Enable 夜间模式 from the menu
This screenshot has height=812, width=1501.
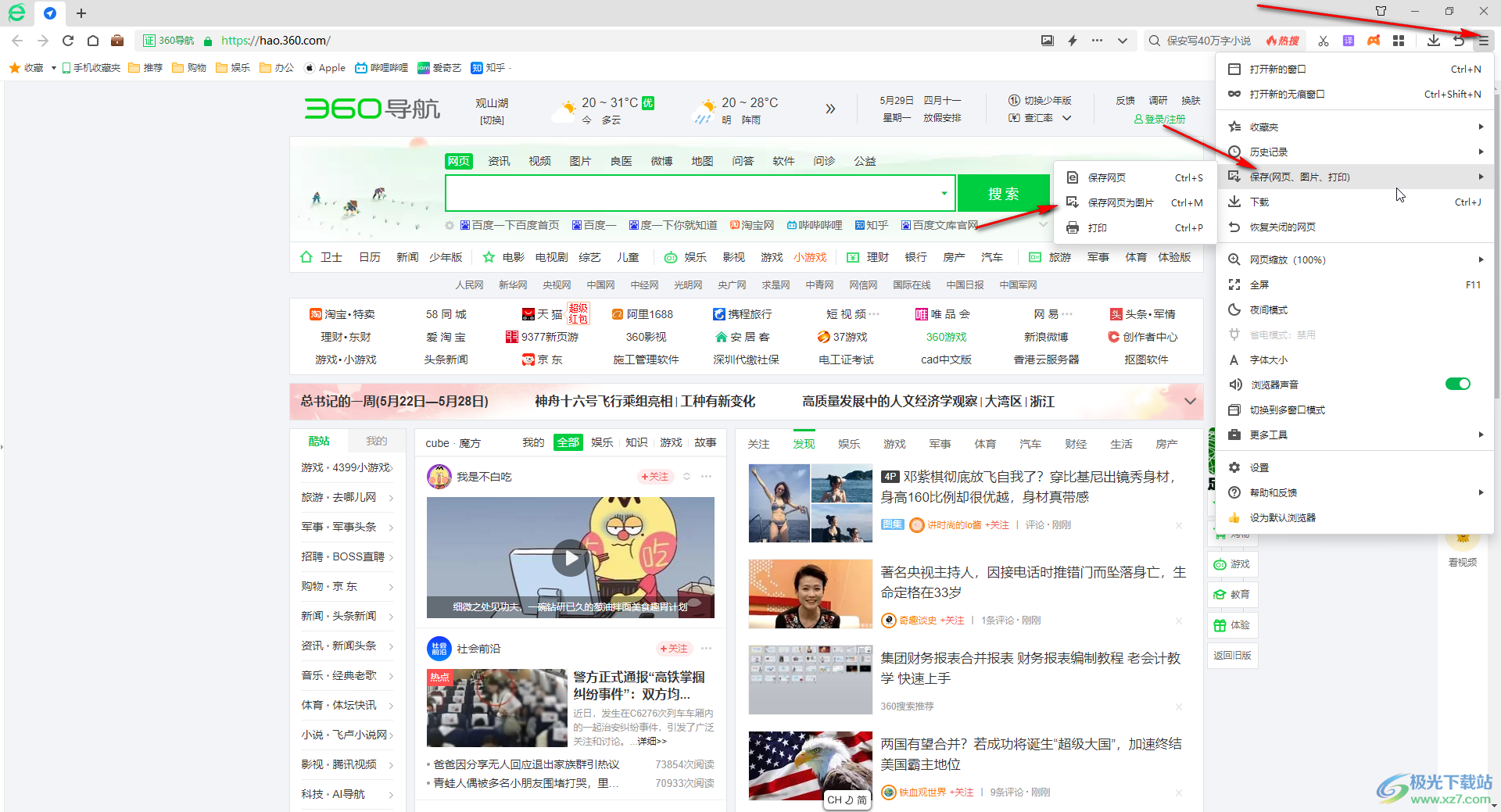pos(1355,309)
